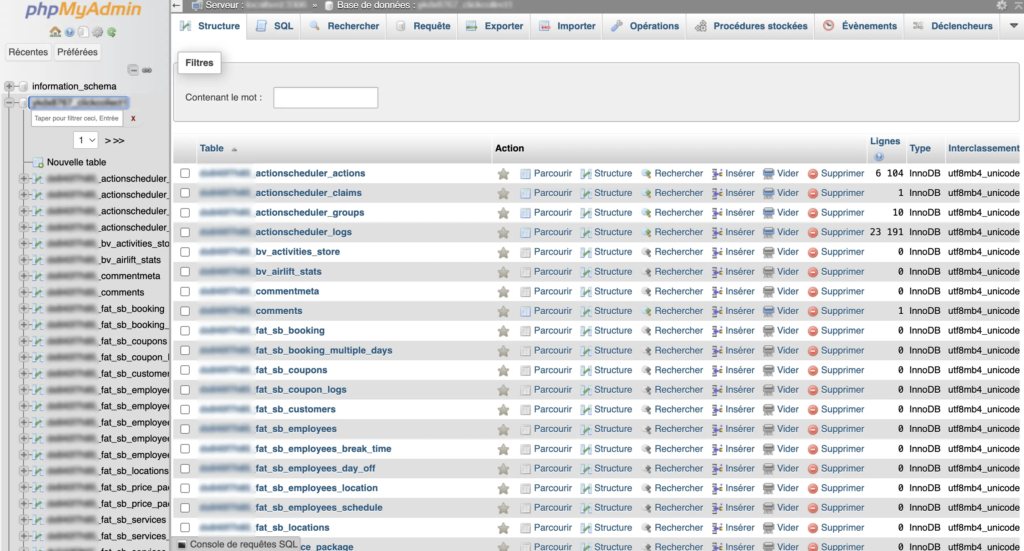Viewport: 1024px width, 551px height.
Task: Click Vider icon for bv_airlift_stats row
Action: click(x=768, y=272)
